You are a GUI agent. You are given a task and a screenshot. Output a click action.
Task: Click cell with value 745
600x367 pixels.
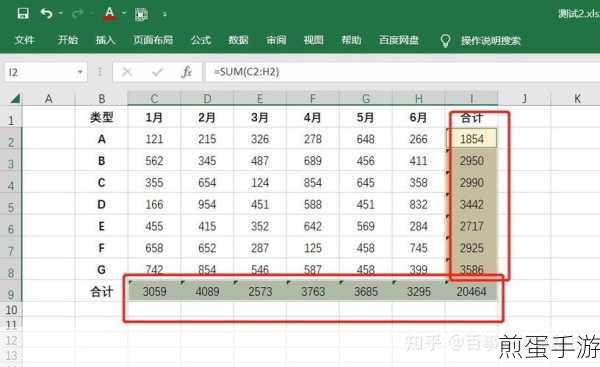coord(419,248)
